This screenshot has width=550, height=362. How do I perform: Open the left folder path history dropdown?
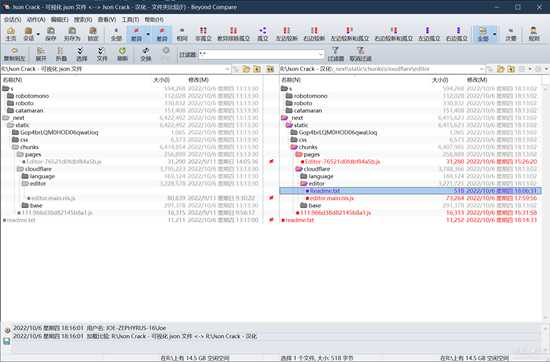(x=227, y=69)
